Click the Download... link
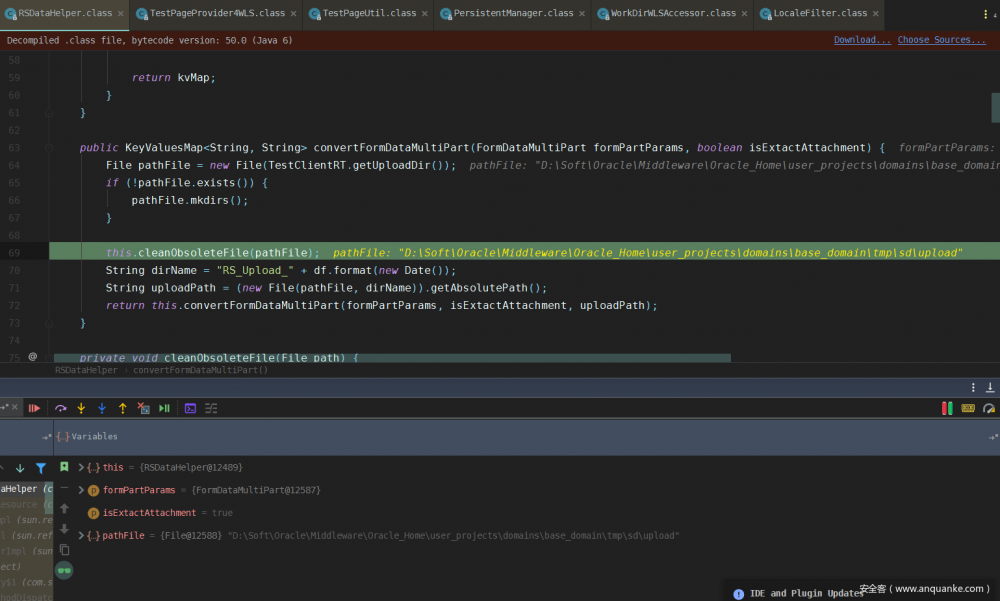 (862, 40)
